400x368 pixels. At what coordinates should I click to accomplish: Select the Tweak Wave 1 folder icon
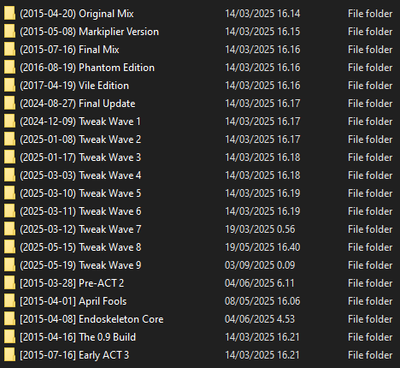click(10, 122)
